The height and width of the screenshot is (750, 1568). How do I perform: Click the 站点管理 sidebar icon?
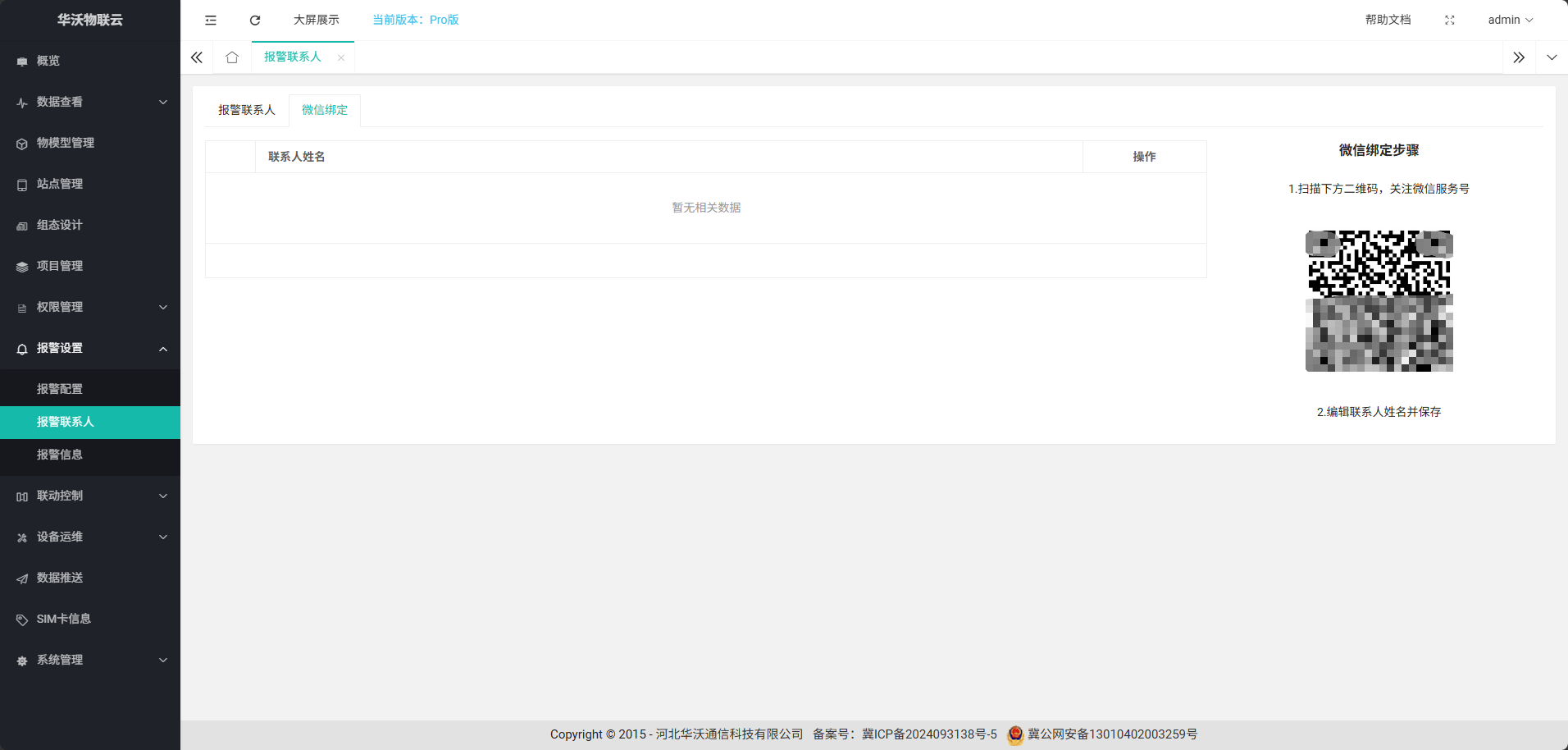coord(22,185)
